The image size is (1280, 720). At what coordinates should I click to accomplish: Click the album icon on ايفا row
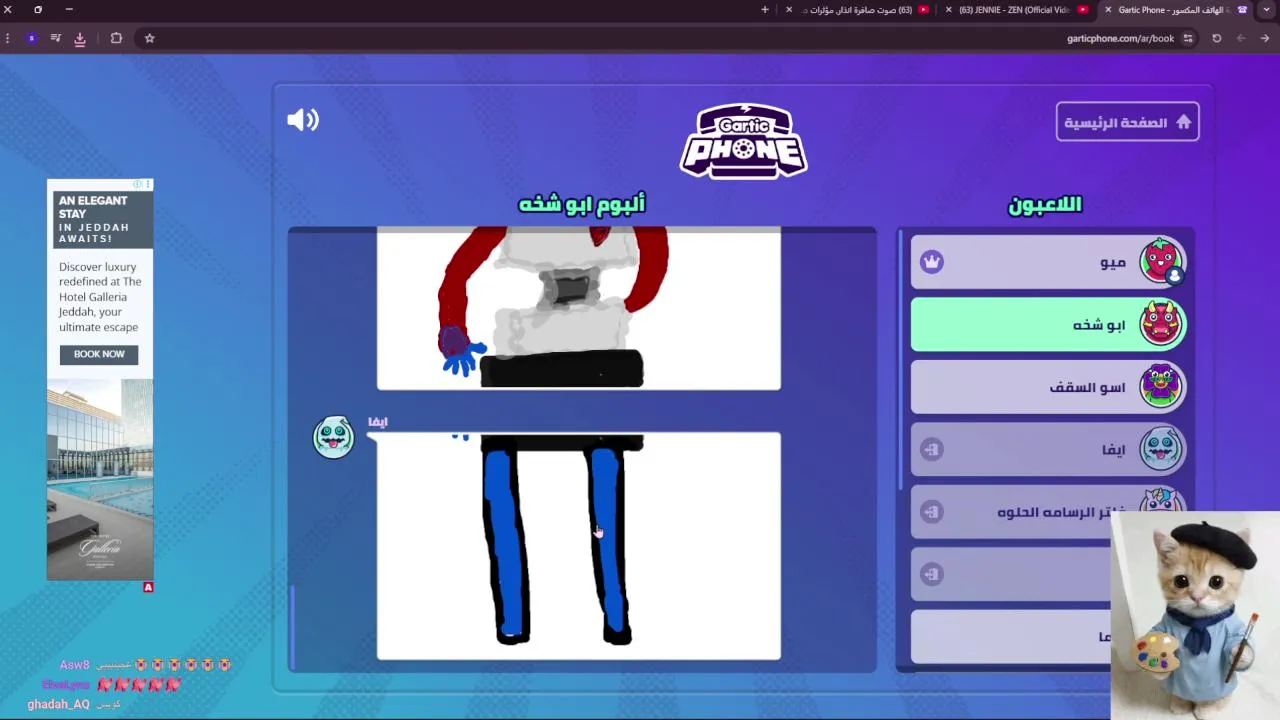(932, 450)
